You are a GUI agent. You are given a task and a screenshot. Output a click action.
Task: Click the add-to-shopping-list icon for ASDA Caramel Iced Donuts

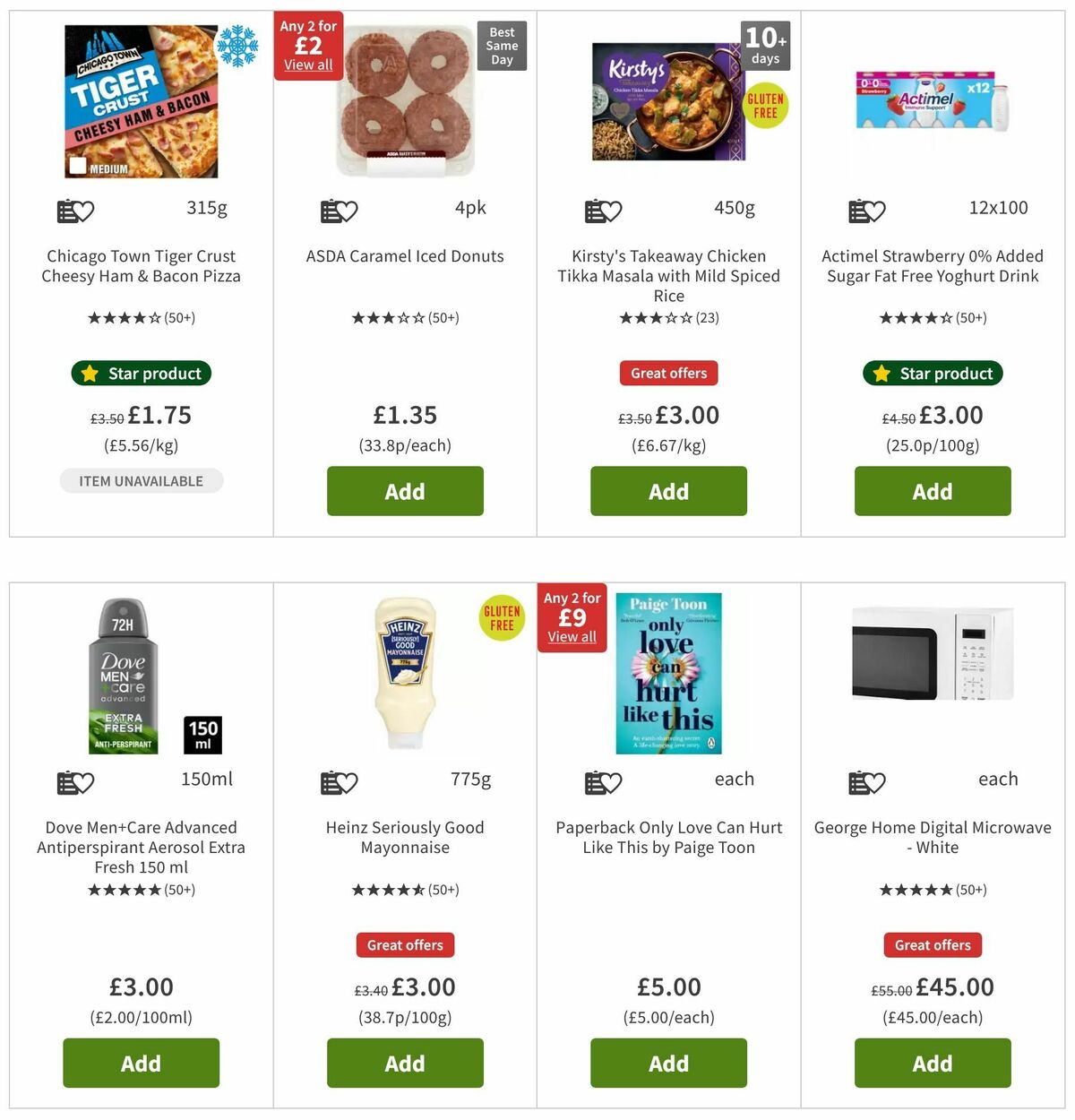point(339,211)
